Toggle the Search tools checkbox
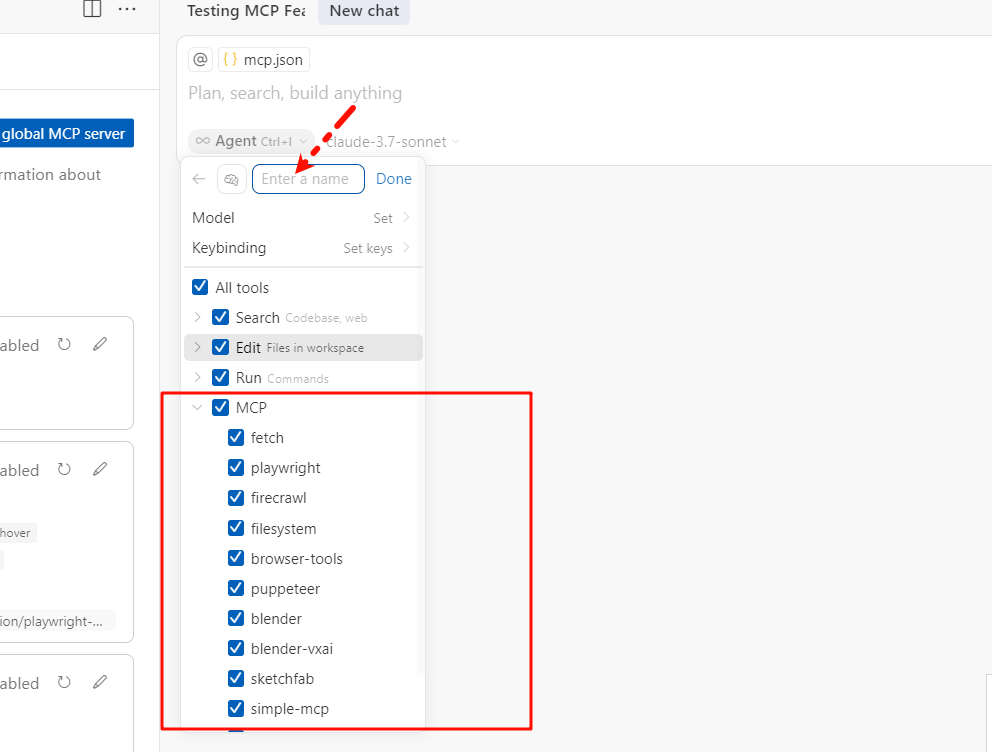Screen dimensions: 992x752 [220, 317]
